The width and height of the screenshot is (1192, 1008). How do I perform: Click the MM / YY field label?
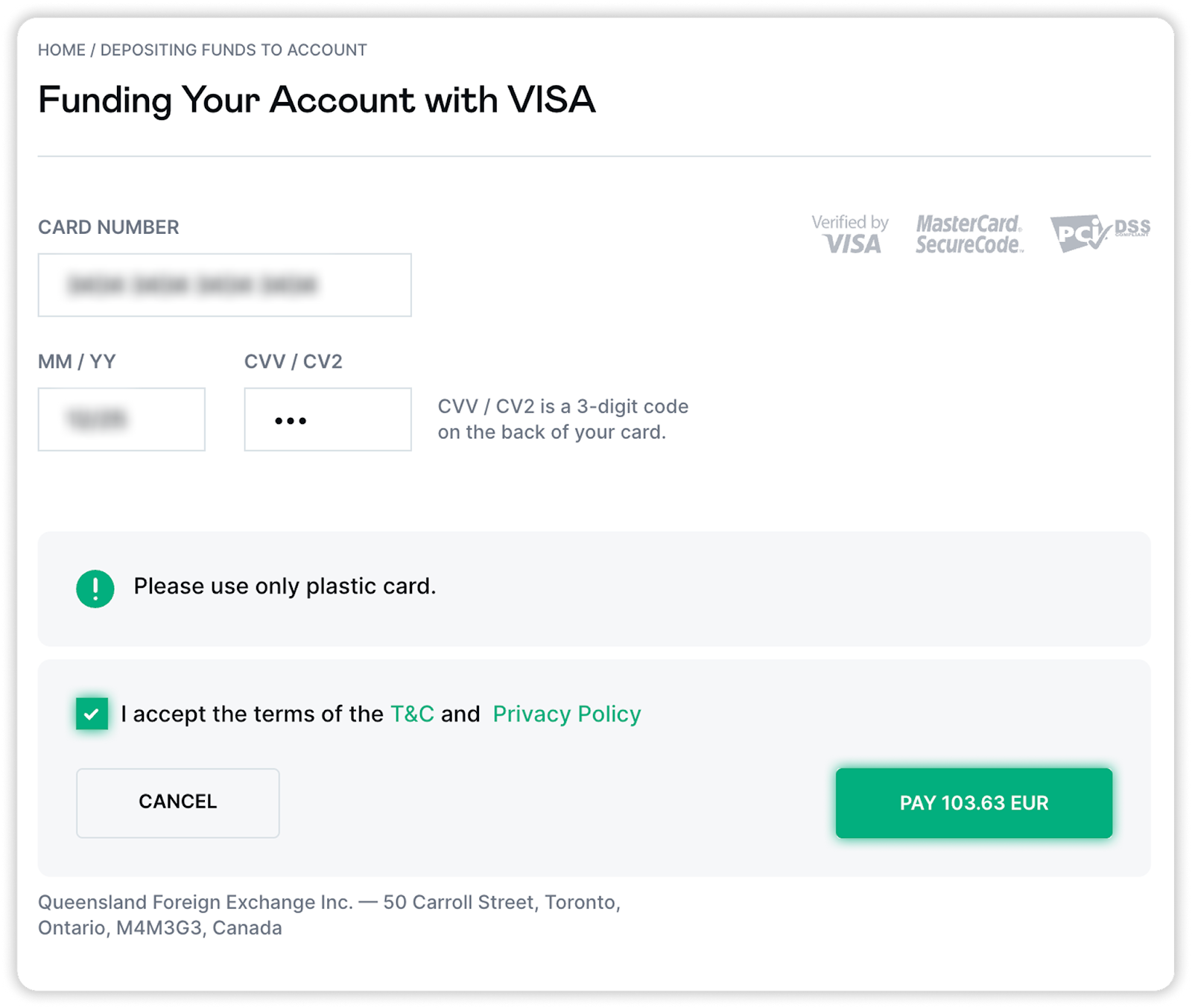pyautogui.click(x=77, y=361)
